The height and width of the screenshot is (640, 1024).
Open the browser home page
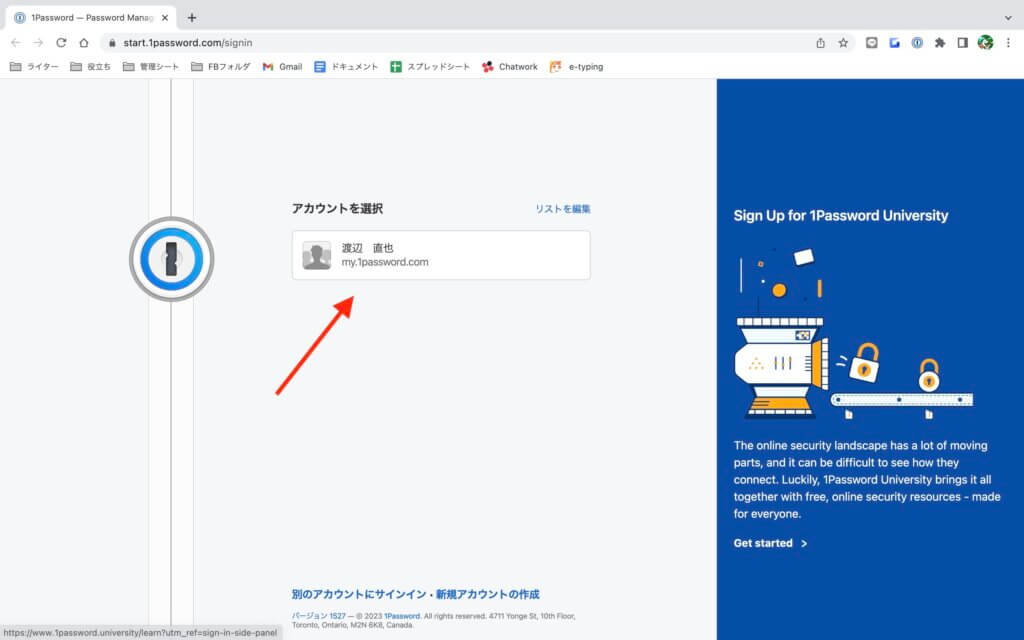[x=84, y=42]
